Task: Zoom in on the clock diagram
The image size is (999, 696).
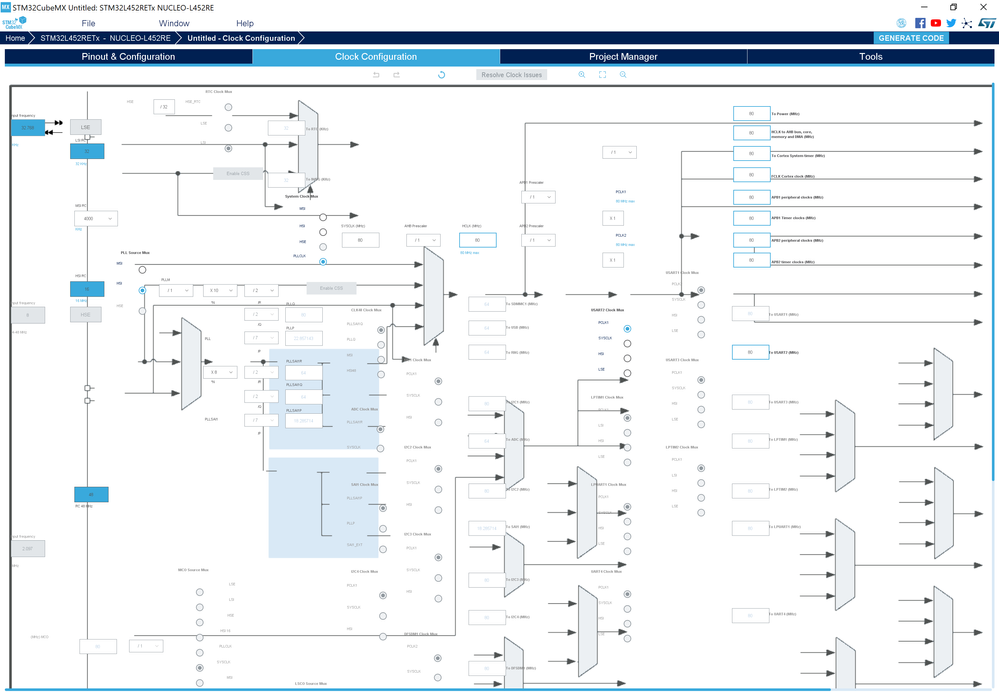Action: tap(582, 75)
